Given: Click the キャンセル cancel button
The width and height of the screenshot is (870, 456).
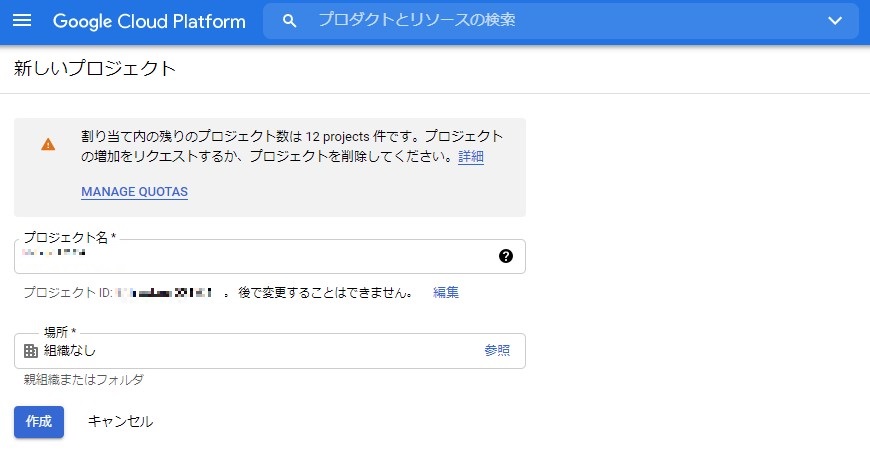Looking at the screenshot, I should 120,422.
